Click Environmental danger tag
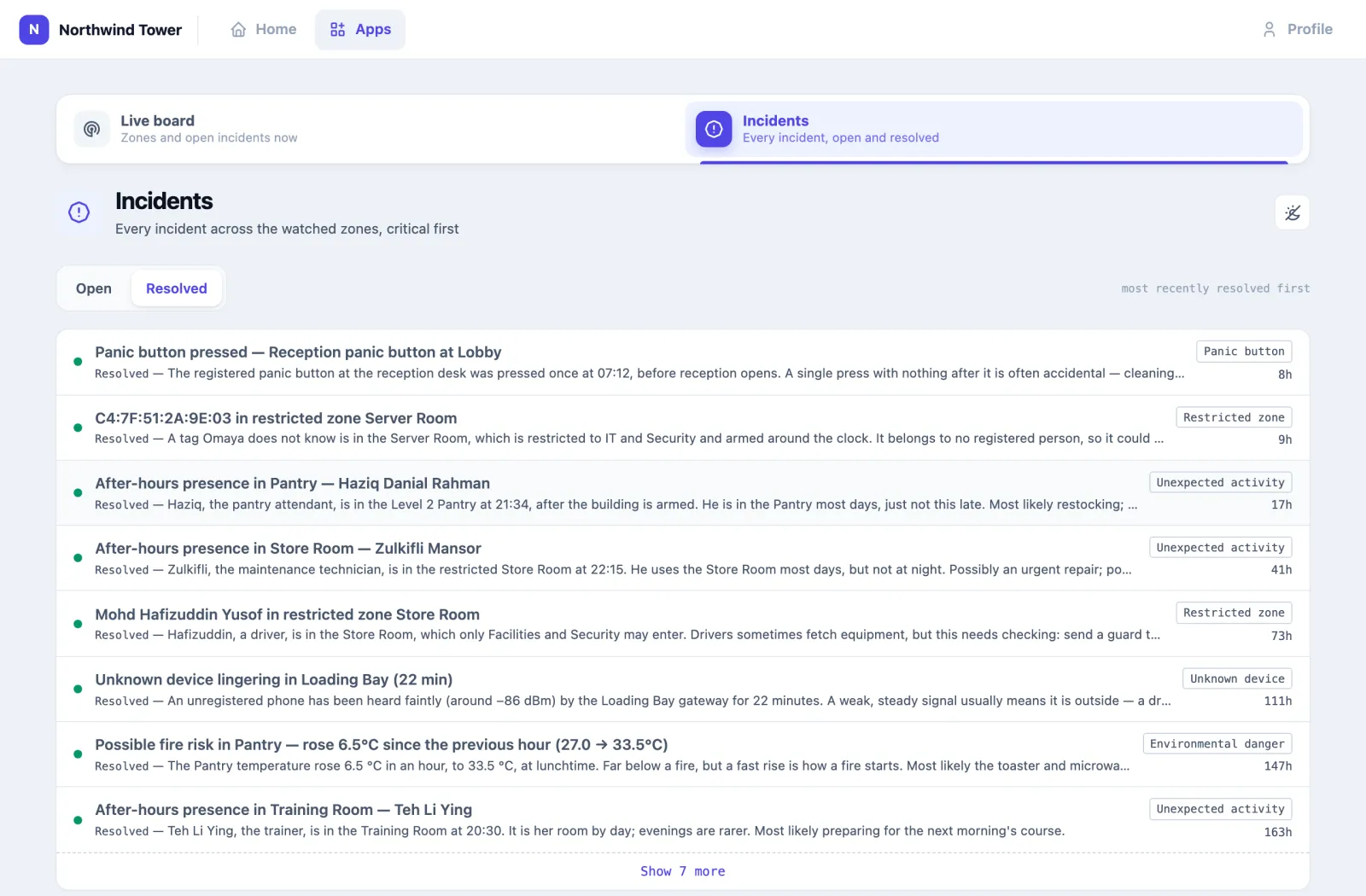Image resolution: width=1366 pixels, height=896 pixels. [1217, 744]
